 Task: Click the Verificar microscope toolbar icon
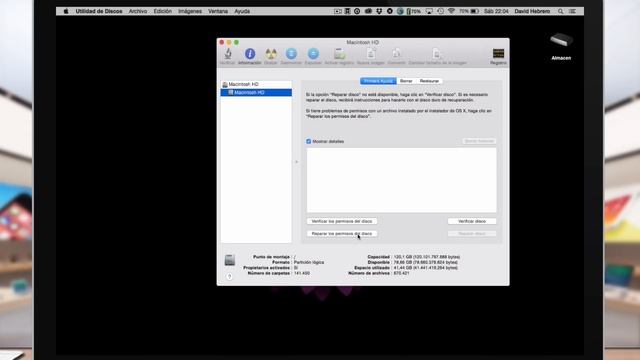tap(228, 54)
